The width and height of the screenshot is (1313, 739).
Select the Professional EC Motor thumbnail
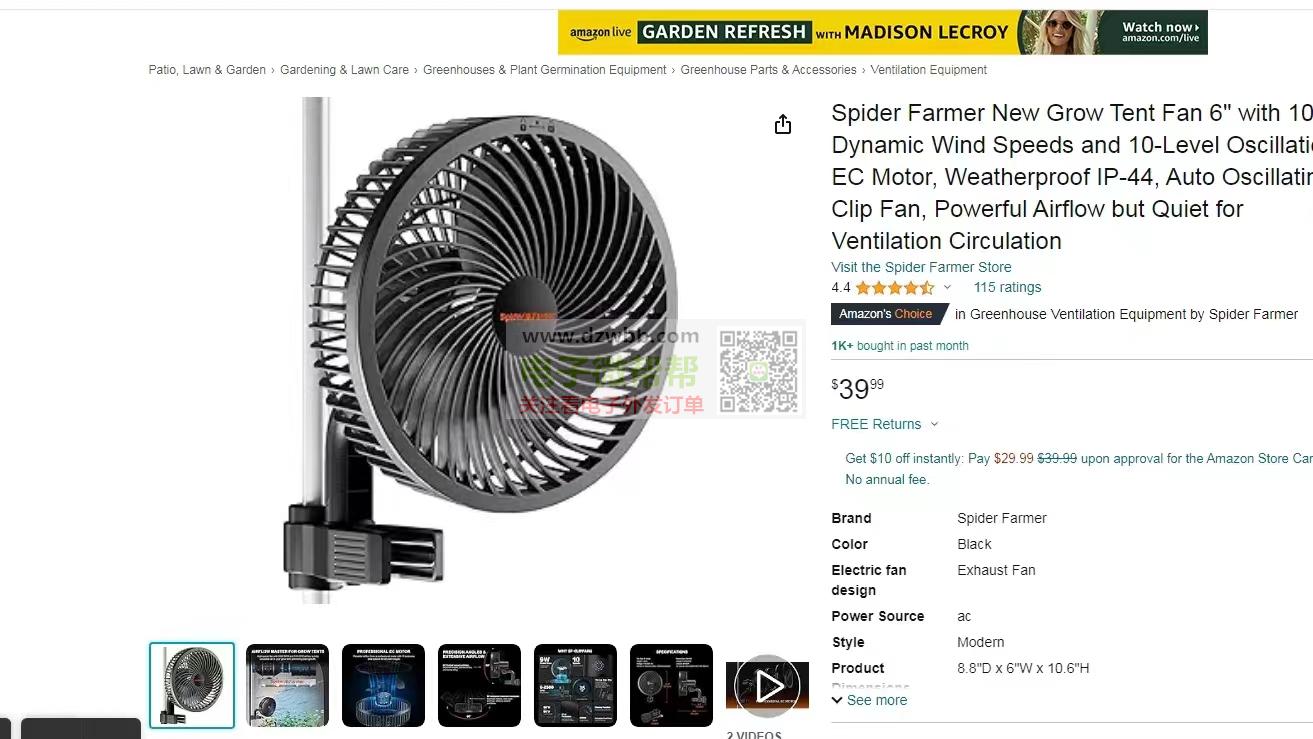click(383, 685)
